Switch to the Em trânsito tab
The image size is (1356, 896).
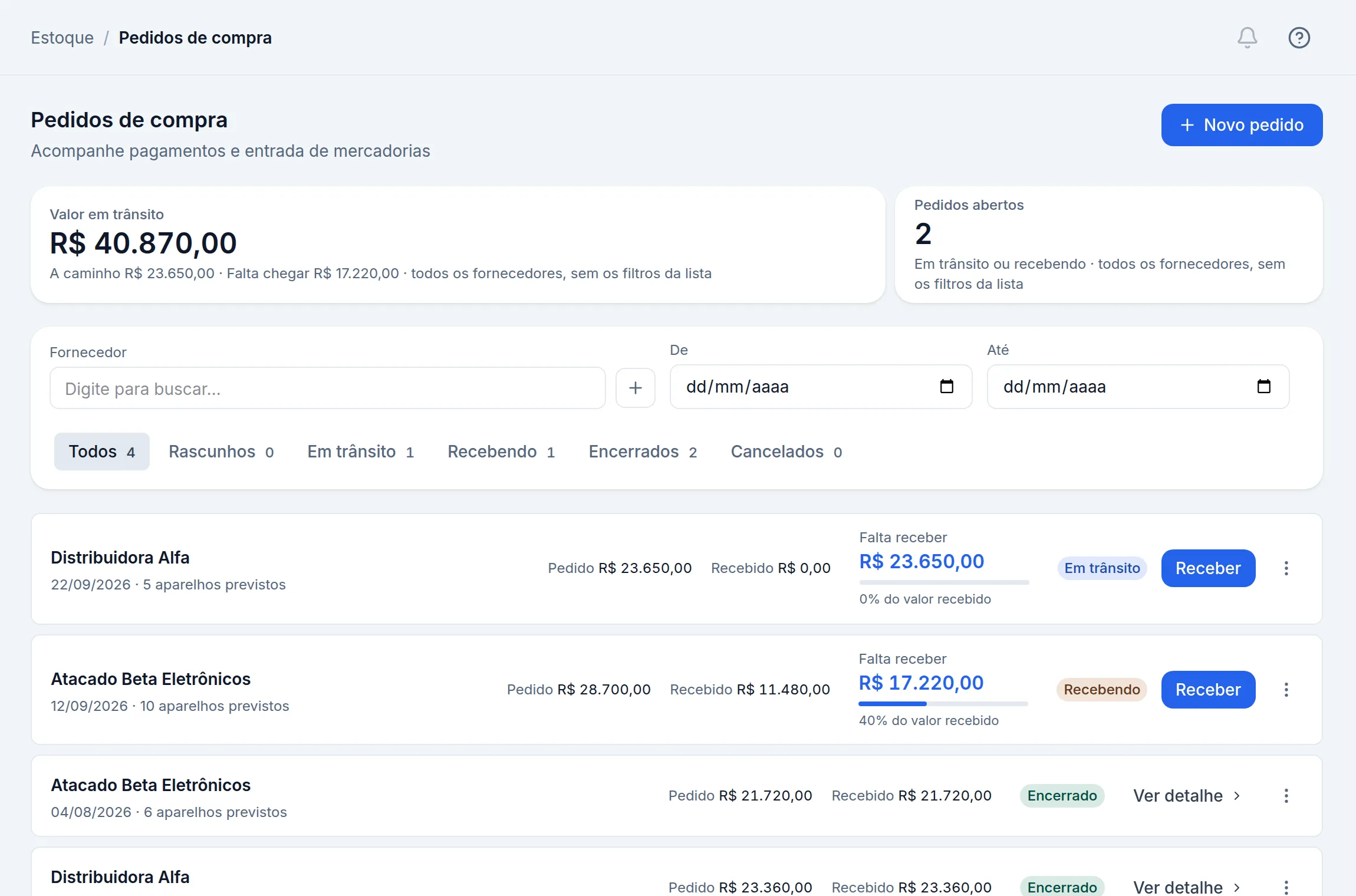(x=360, y=452)
